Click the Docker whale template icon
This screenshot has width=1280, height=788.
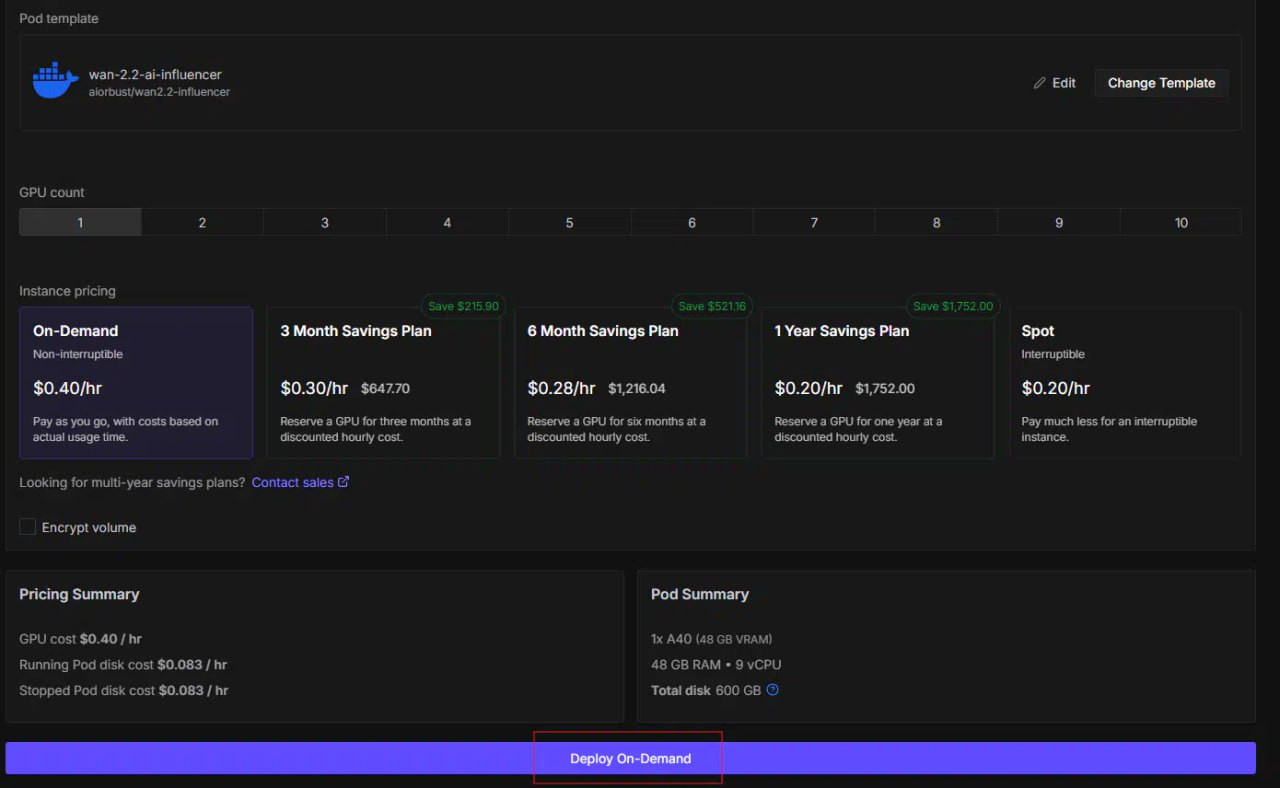(56, 81)
